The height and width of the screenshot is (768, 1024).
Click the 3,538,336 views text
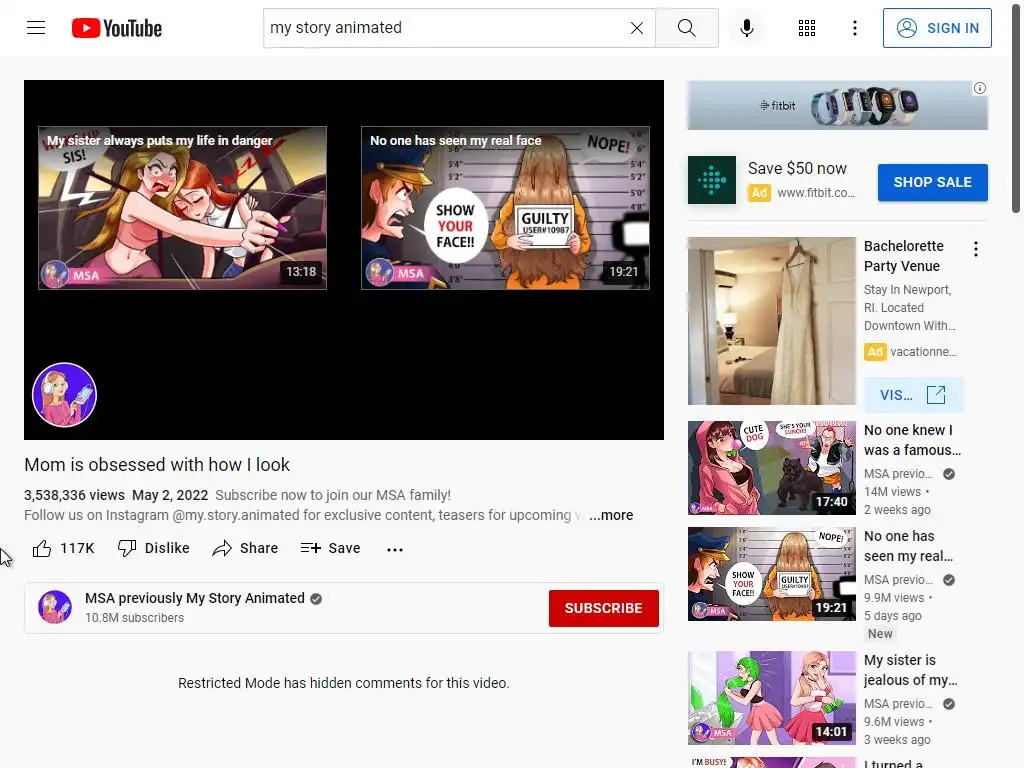[x=74, y=495]
